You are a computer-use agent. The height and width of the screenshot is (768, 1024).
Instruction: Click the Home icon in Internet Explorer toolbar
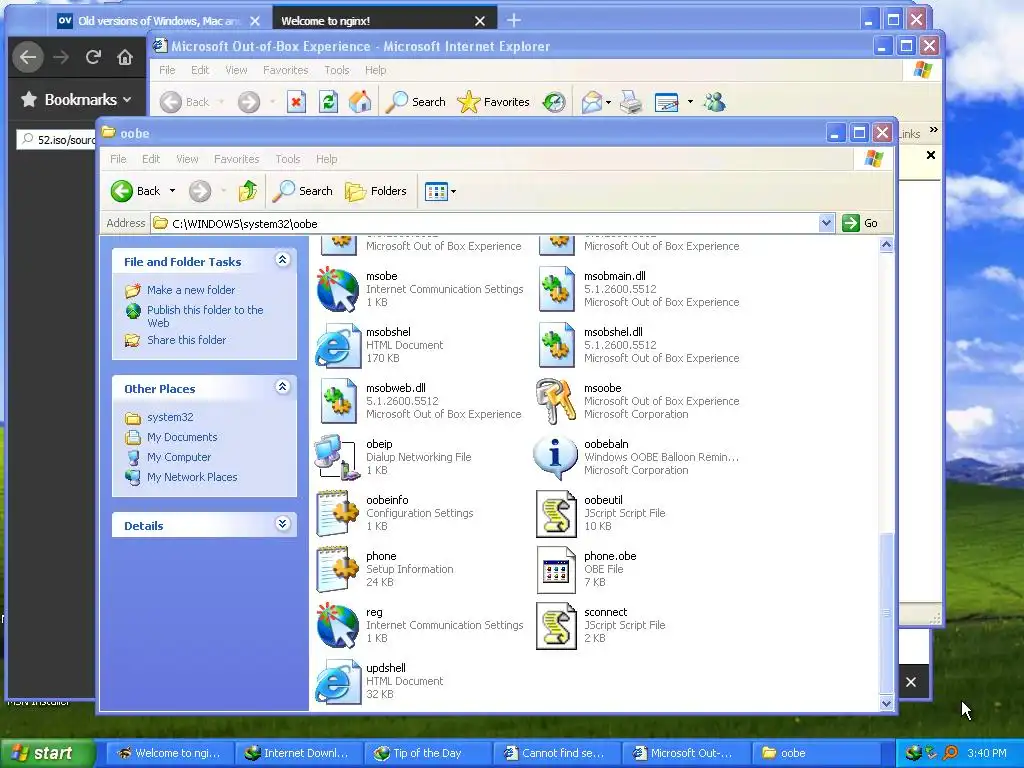pyautogui.click(x=360, y=102)
